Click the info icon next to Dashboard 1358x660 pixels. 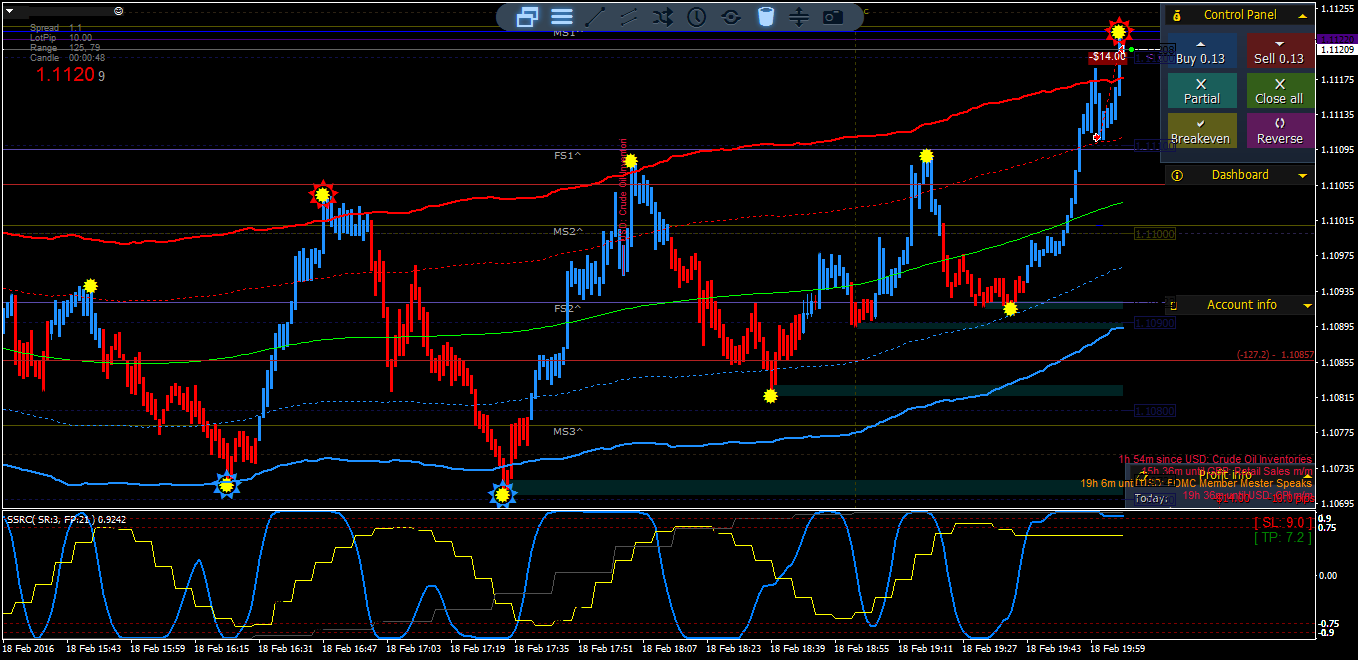pyautogui.click(x=1177, y=175)
